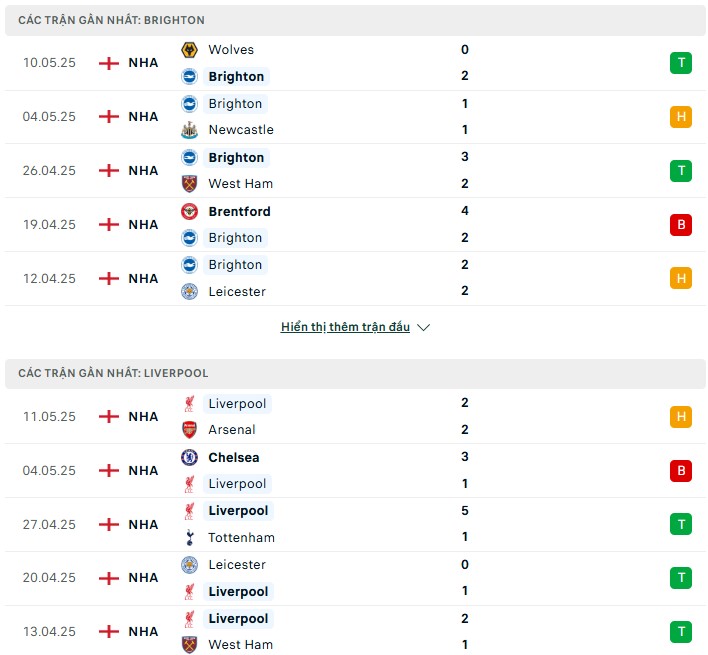
Task: Click the green T badge for Wolves–Brighton
Action: (681, 63)
